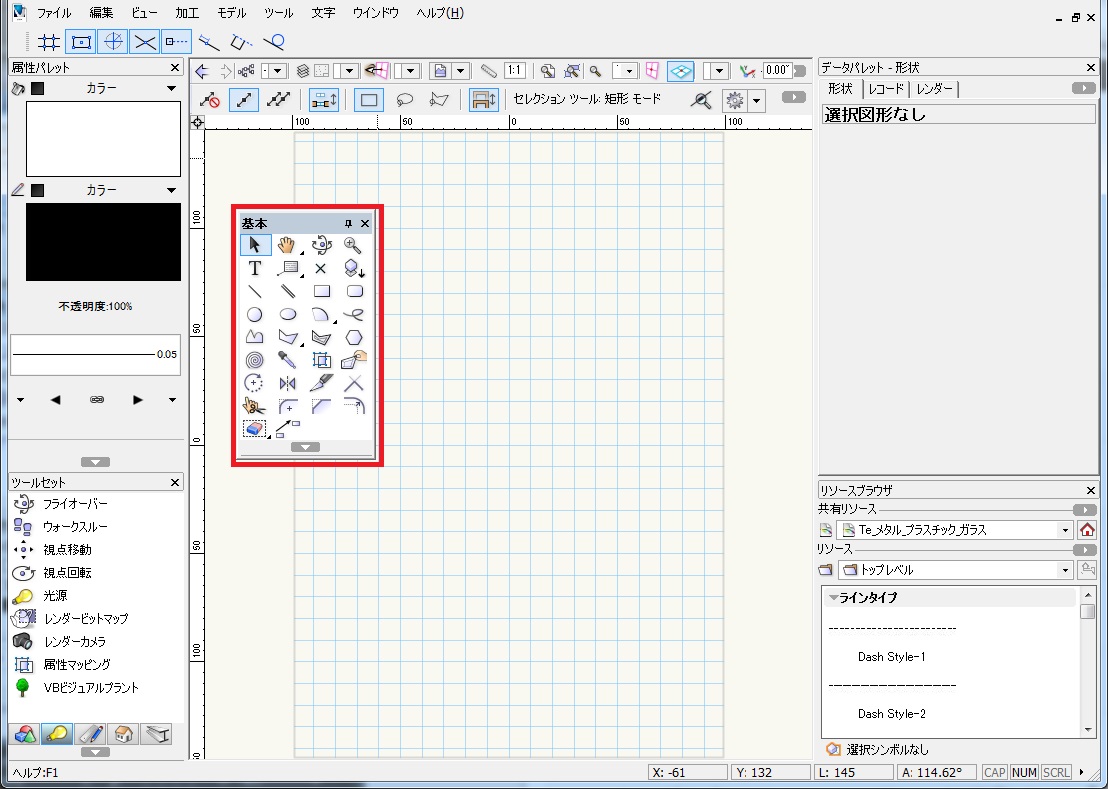The width and height of the screenshot is (1108, 790).
Task: Enable rectangular marquee selection mode
Action: 368,100
